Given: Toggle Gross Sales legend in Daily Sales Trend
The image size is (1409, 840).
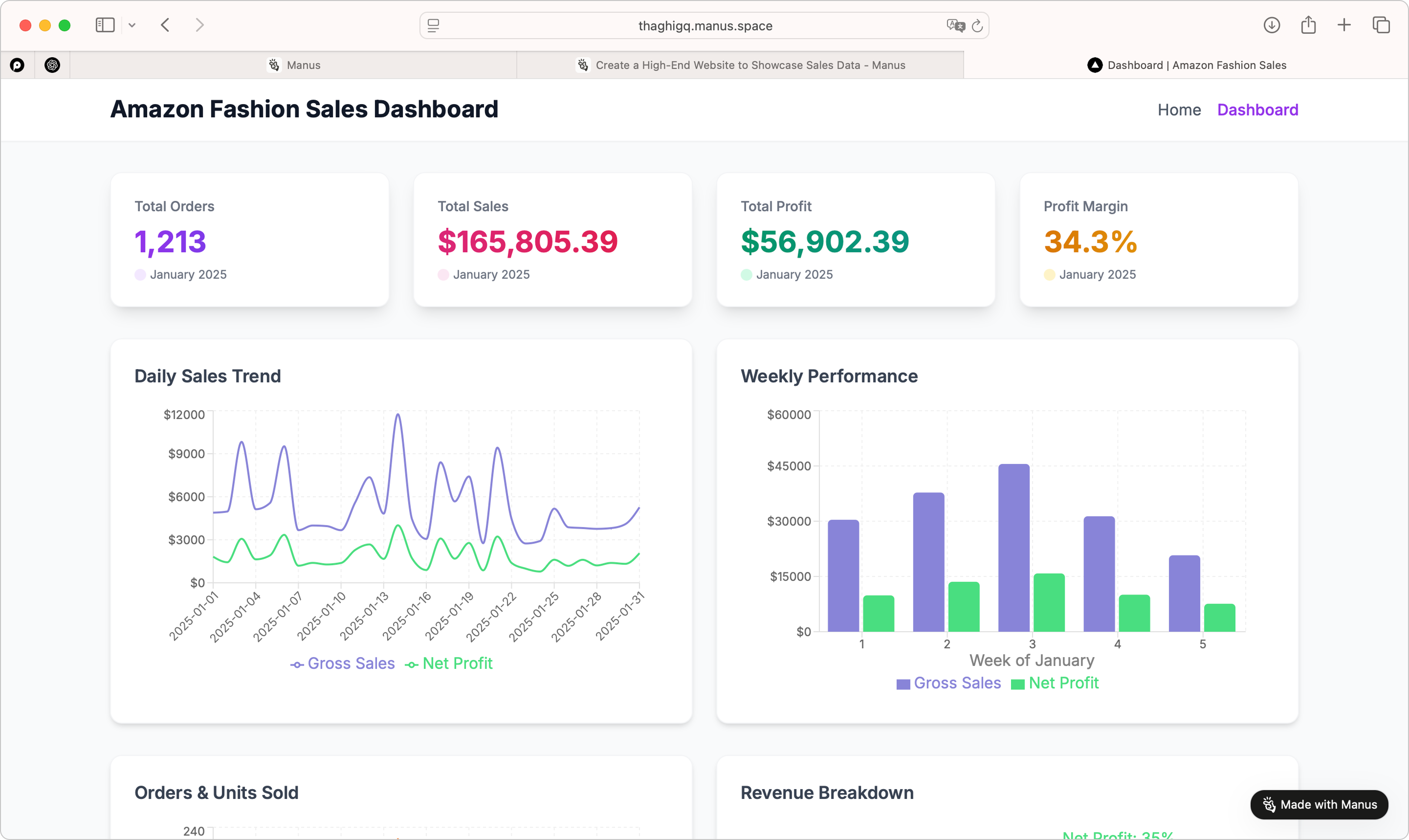Looking at the screenshot, I should tap(342, 663).
